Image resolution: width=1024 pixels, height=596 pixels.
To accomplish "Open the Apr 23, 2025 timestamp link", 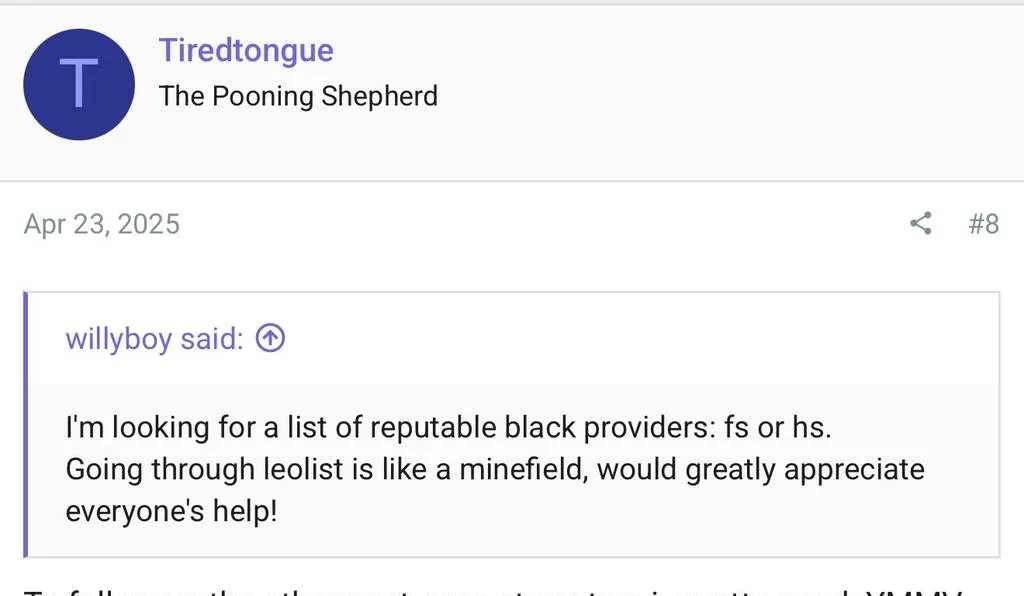I will [102, 224].
